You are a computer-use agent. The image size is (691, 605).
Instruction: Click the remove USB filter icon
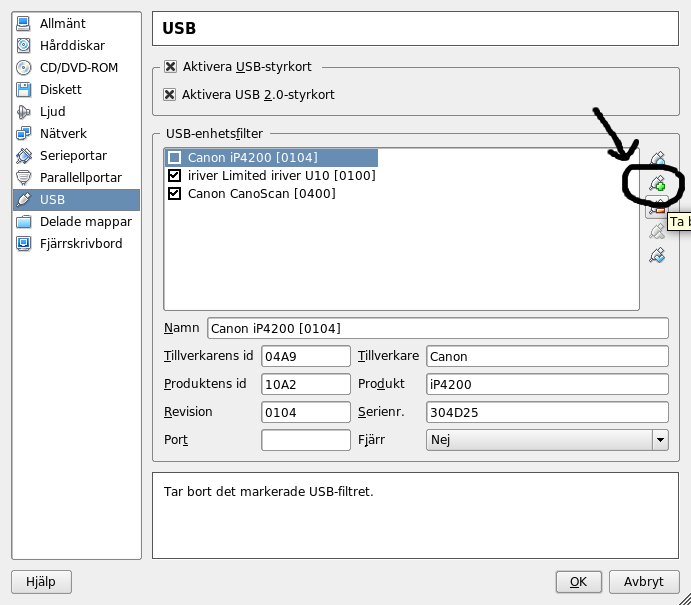pyautogui.click(x=657, y=208)
